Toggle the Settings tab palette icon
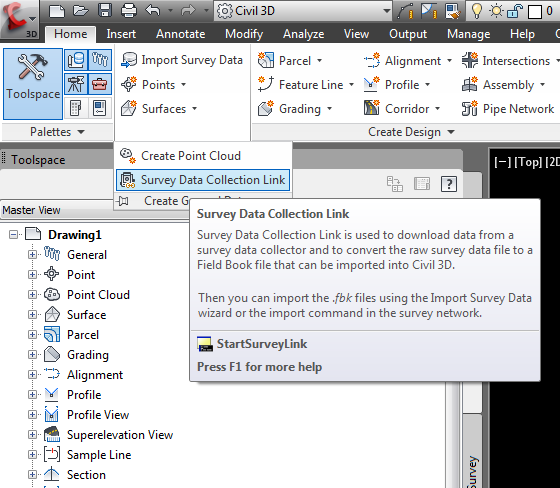Screen dimensions: 560x488 tap(100, 60)
